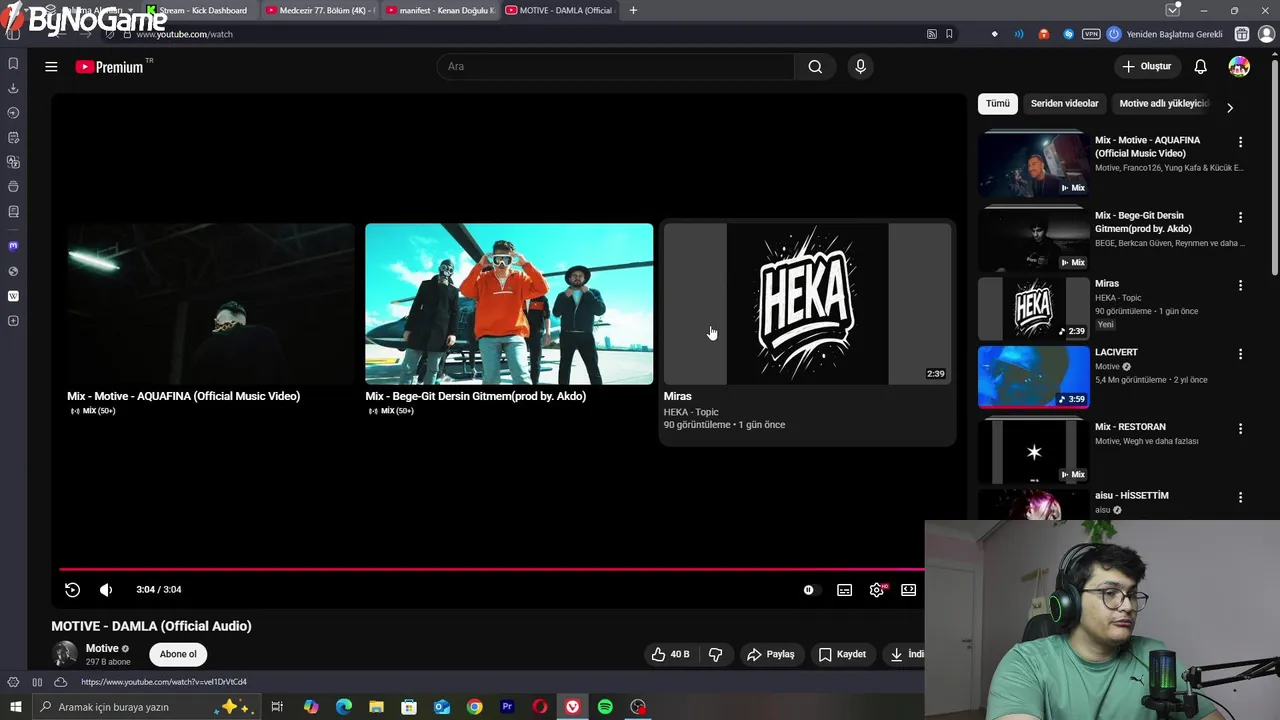Screen dimensions: 1280x720
Task: Open more options for Mix - Motive AQUAFINA
Action: (x=1240, y=142)
